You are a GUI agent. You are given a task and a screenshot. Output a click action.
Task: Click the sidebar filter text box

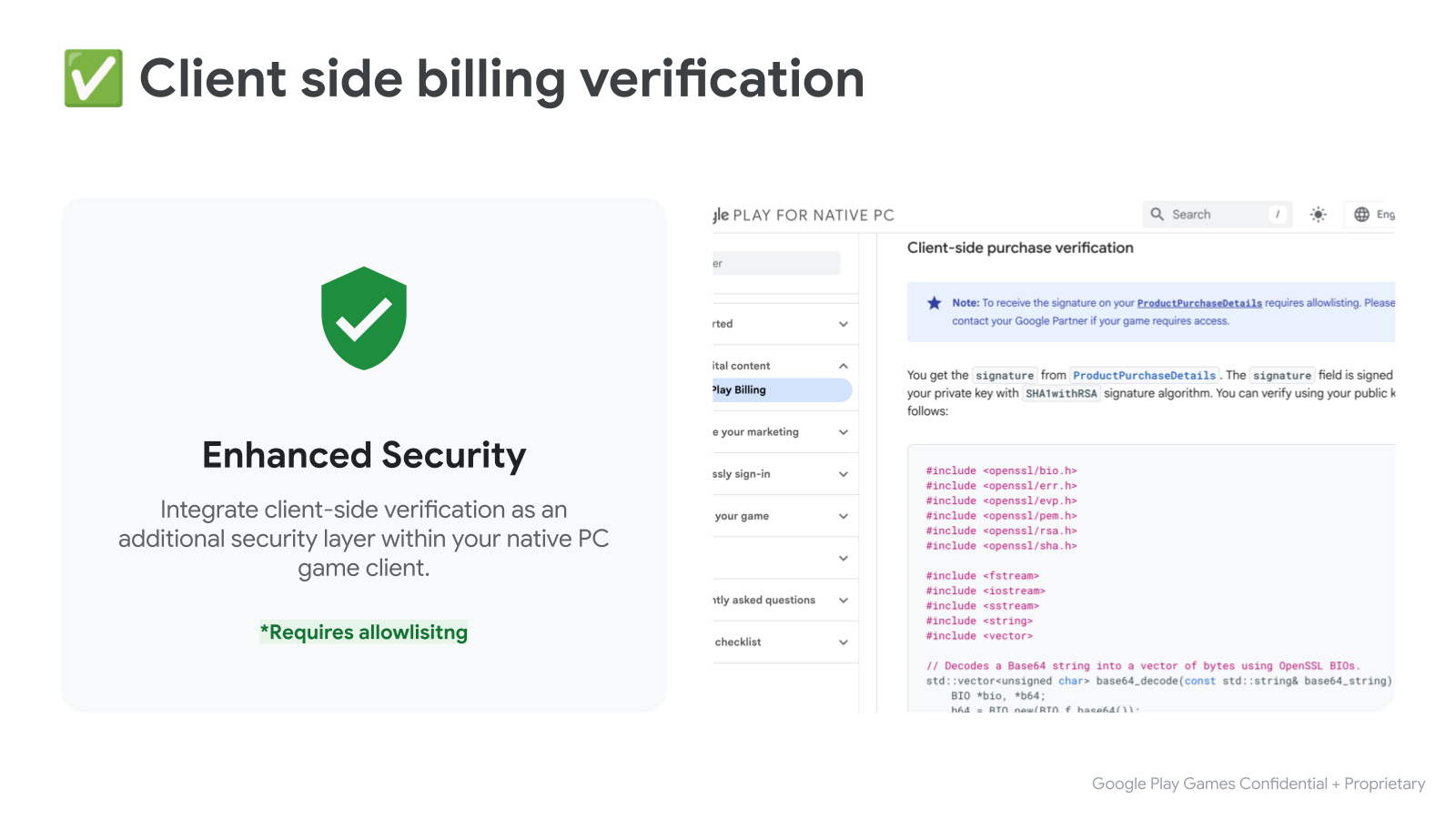[776, 264]
